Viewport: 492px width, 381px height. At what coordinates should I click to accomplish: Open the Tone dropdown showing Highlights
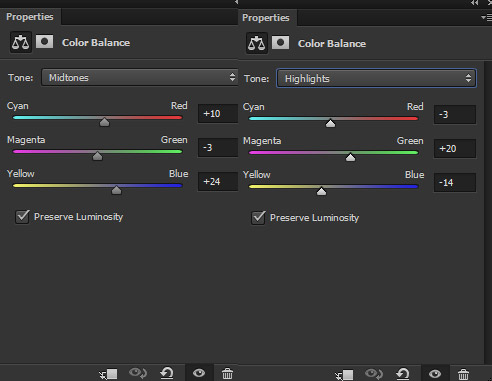pyautogui.click(x=376, y=78)
